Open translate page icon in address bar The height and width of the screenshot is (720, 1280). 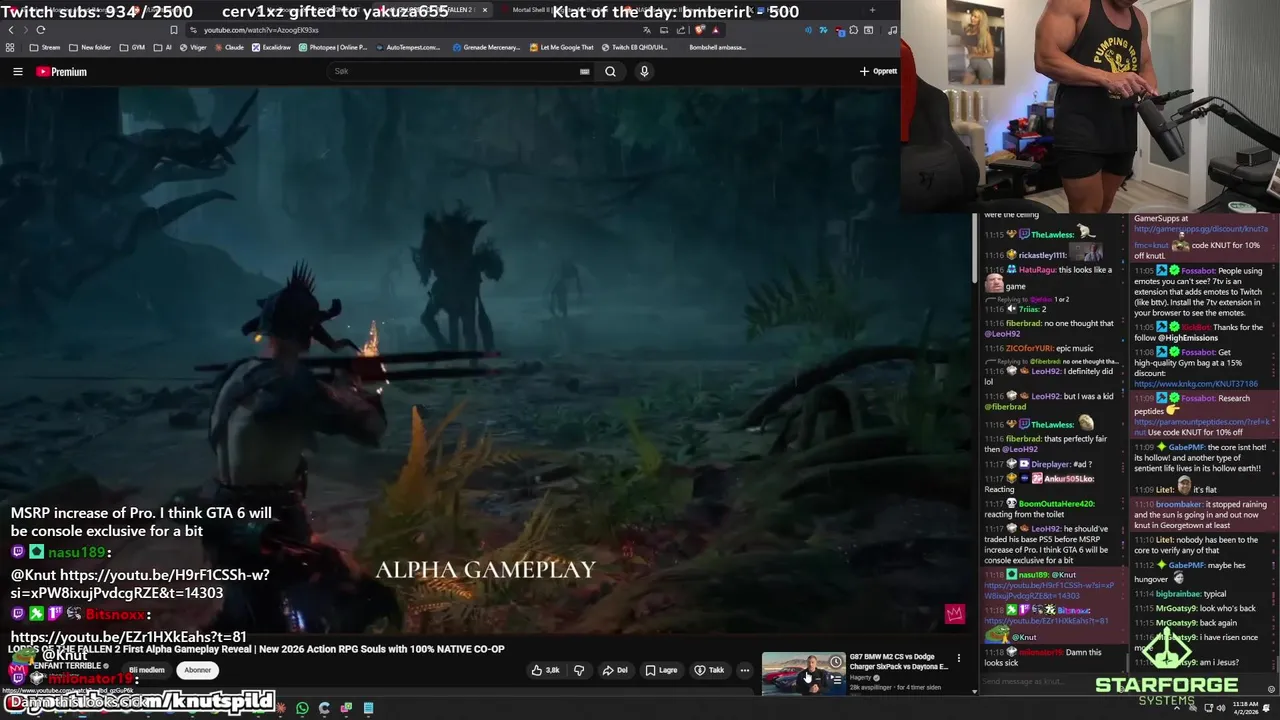649,30
